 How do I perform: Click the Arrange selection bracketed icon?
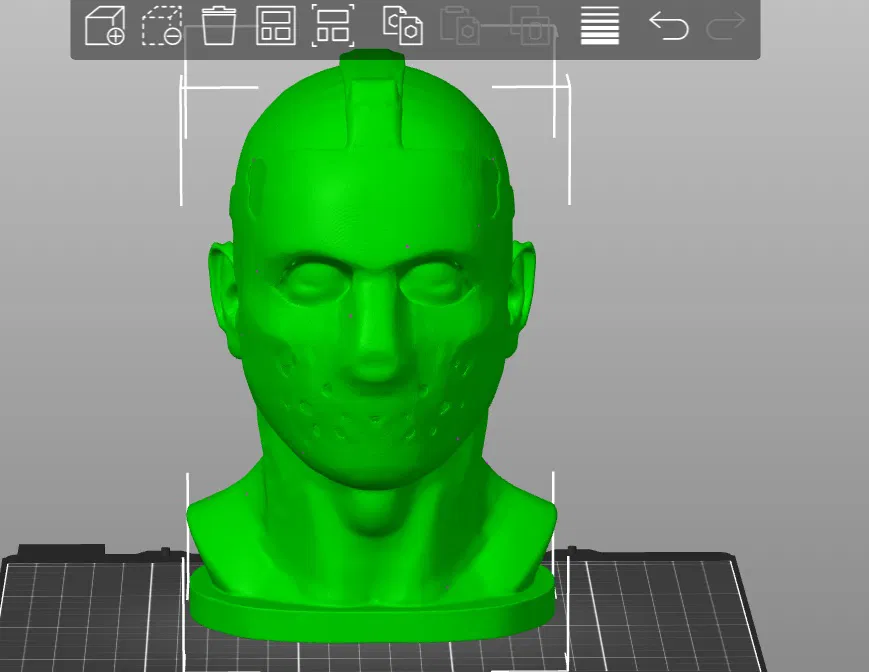click(333, 25)
